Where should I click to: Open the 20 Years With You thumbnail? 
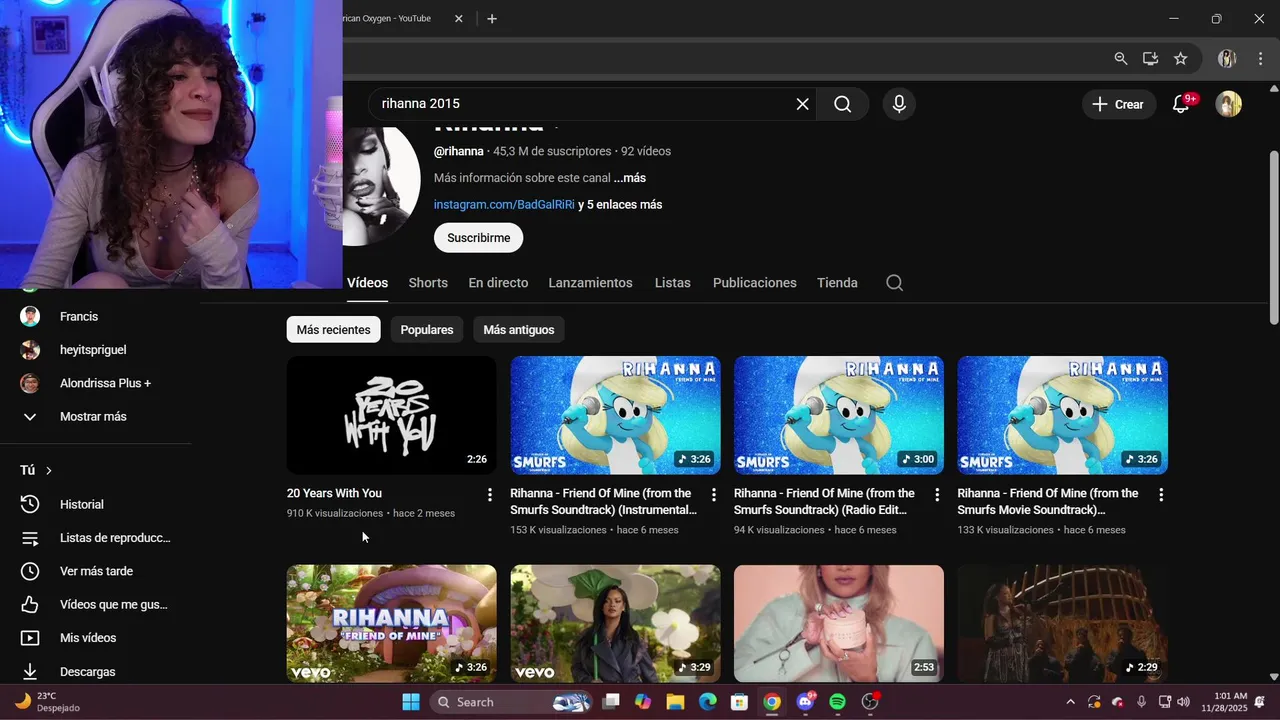391,415
